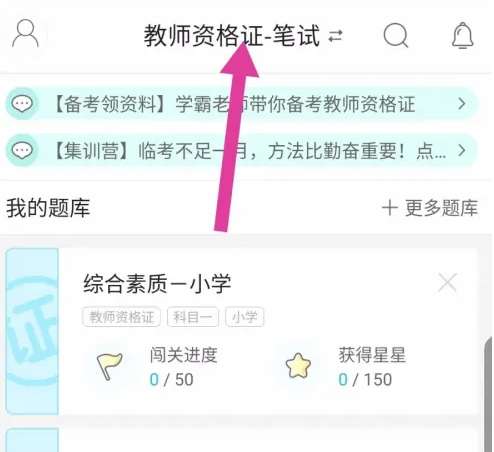This screenshot has width=494, height=452.
Task: Open the 教师资格证-笔试 exam switcher title
Action: click(x=232, y=36)
